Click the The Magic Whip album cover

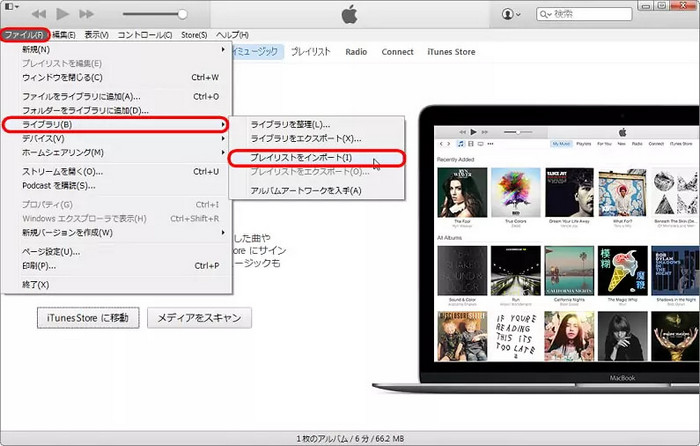click(623, 271)
